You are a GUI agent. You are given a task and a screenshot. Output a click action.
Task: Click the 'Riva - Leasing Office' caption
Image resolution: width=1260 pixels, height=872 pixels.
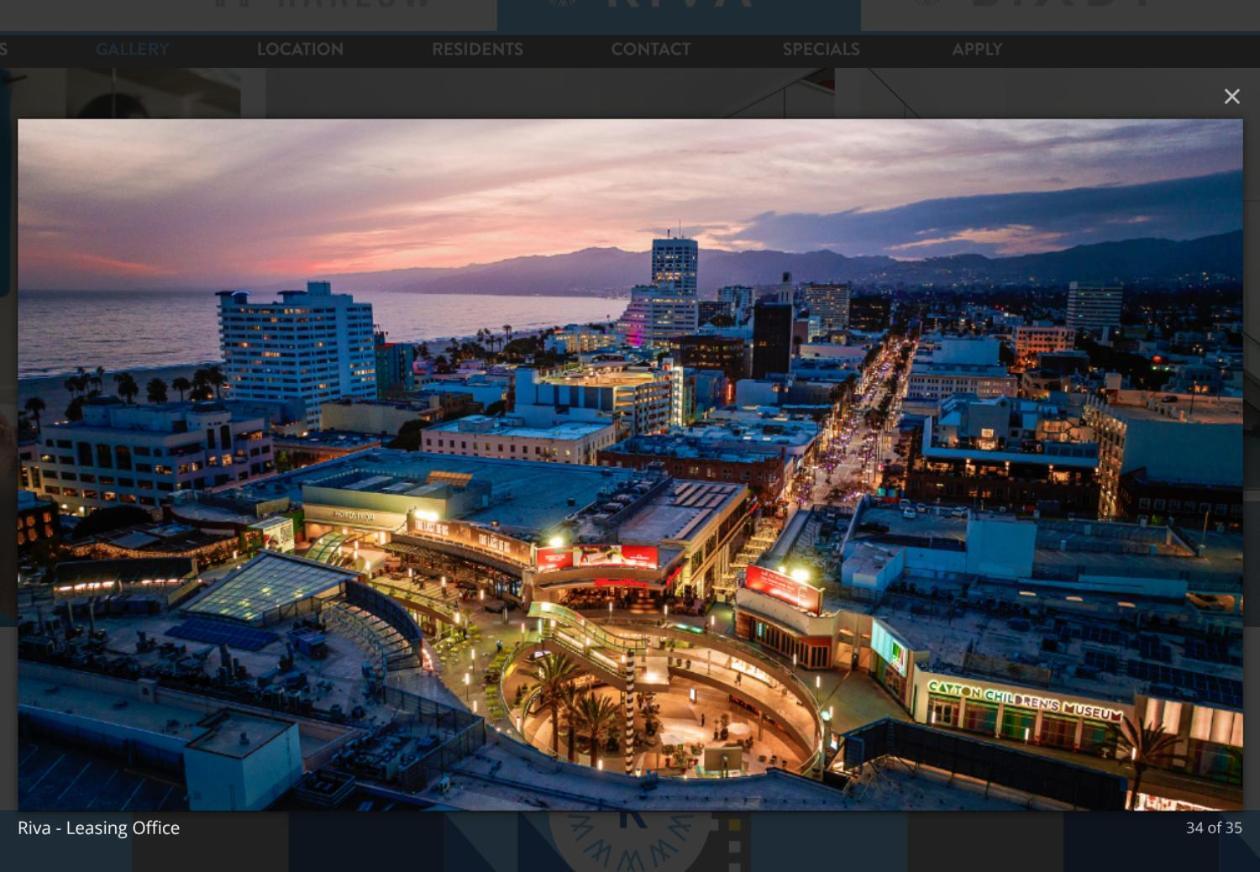click(98, 828)
